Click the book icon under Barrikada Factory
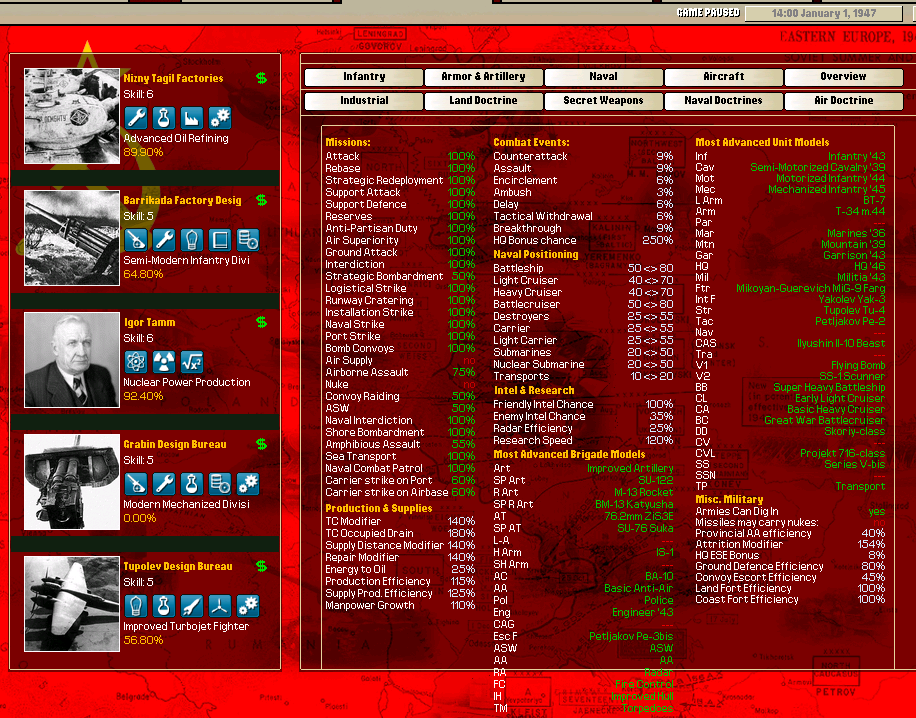This screenshot has height=718, width=916. 220,240
